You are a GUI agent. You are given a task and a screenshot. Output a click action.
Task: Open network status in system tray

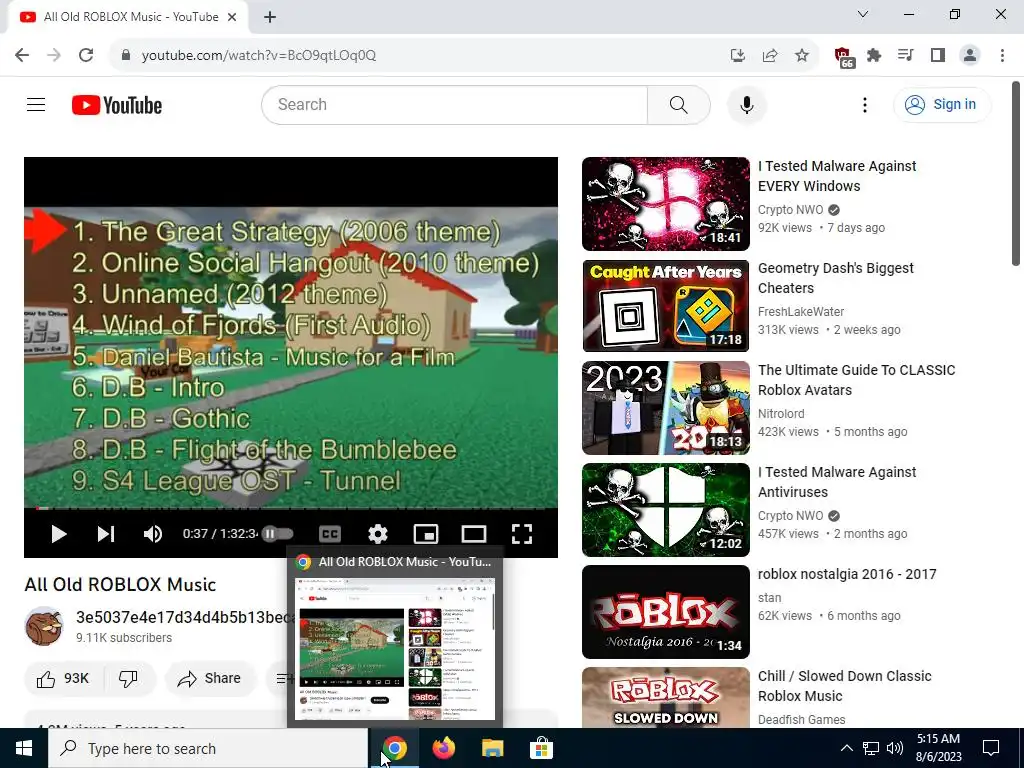(871, 748)
